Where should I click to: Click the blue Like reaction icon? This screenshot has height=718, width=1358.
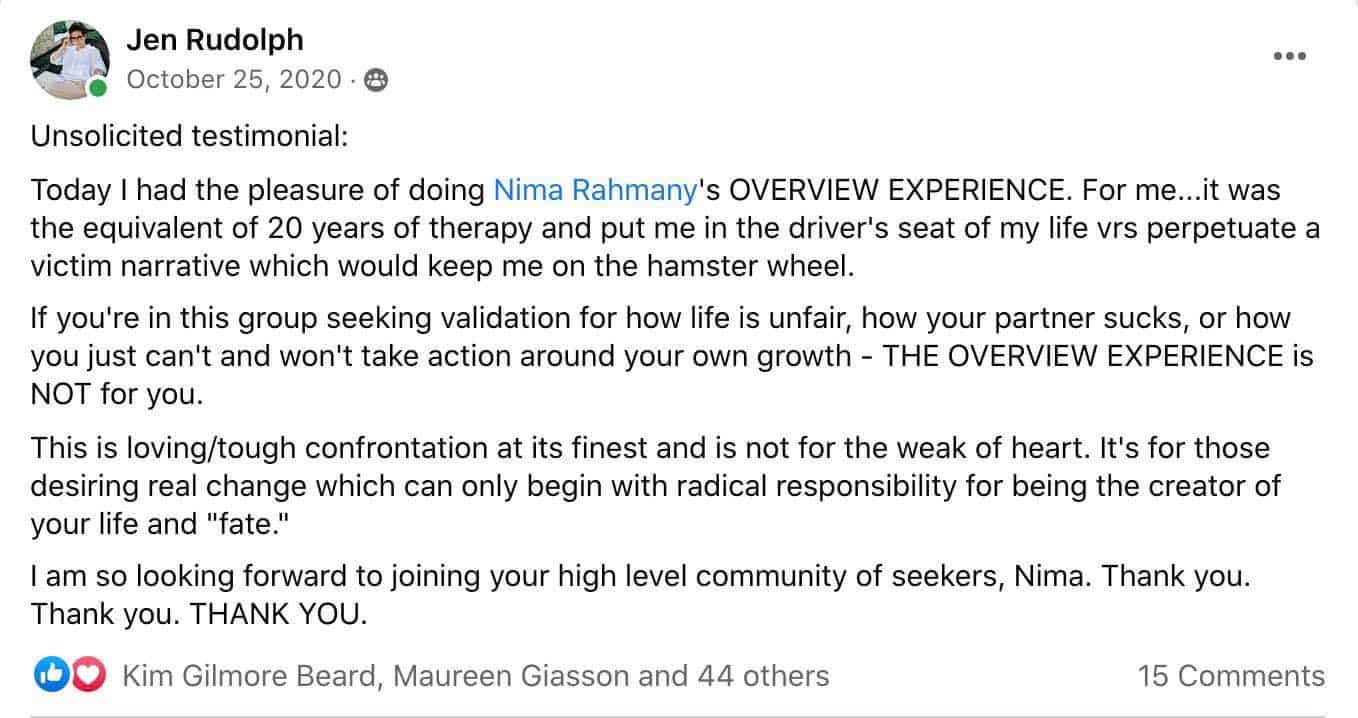point(48,676)
